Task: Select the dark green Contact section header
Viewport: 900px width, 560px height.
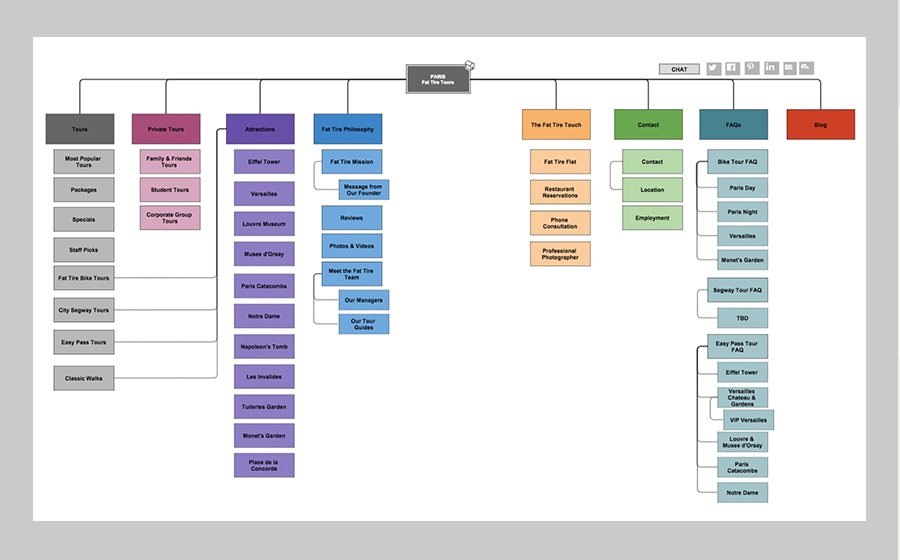Action: (x=649, y=125)
